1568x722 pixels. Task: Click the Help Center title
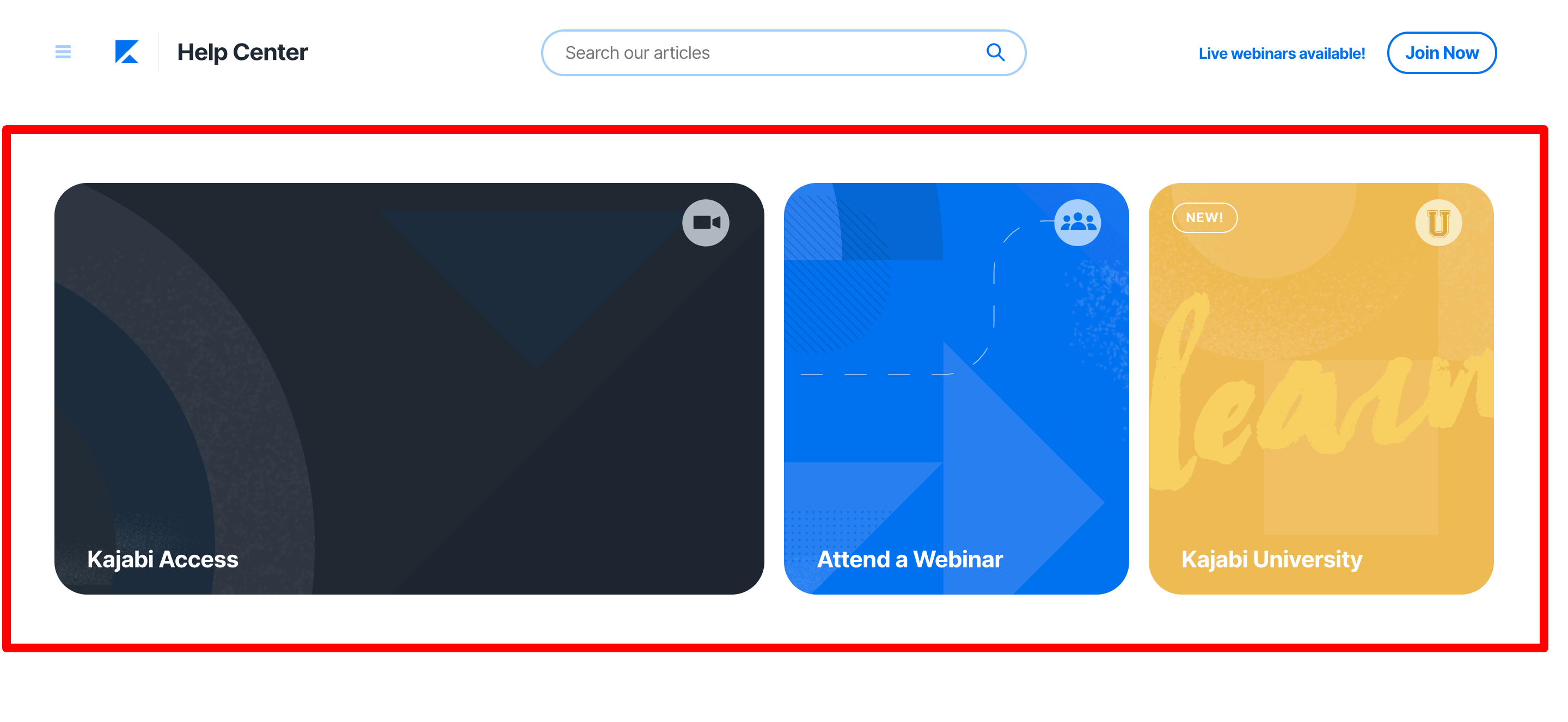(242, 52)
